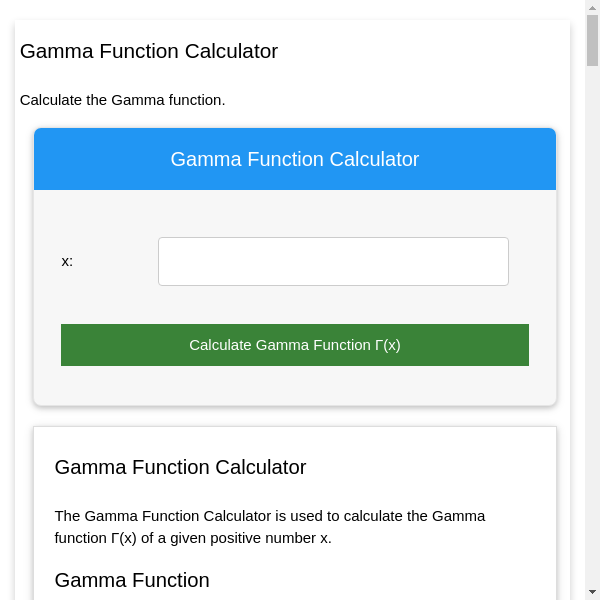Image resolution: width=600 pixels, height=600 pixels.
Task: Click the vertical scrollbar thumb
Action: pyautogui.click(x=592, y=40)
